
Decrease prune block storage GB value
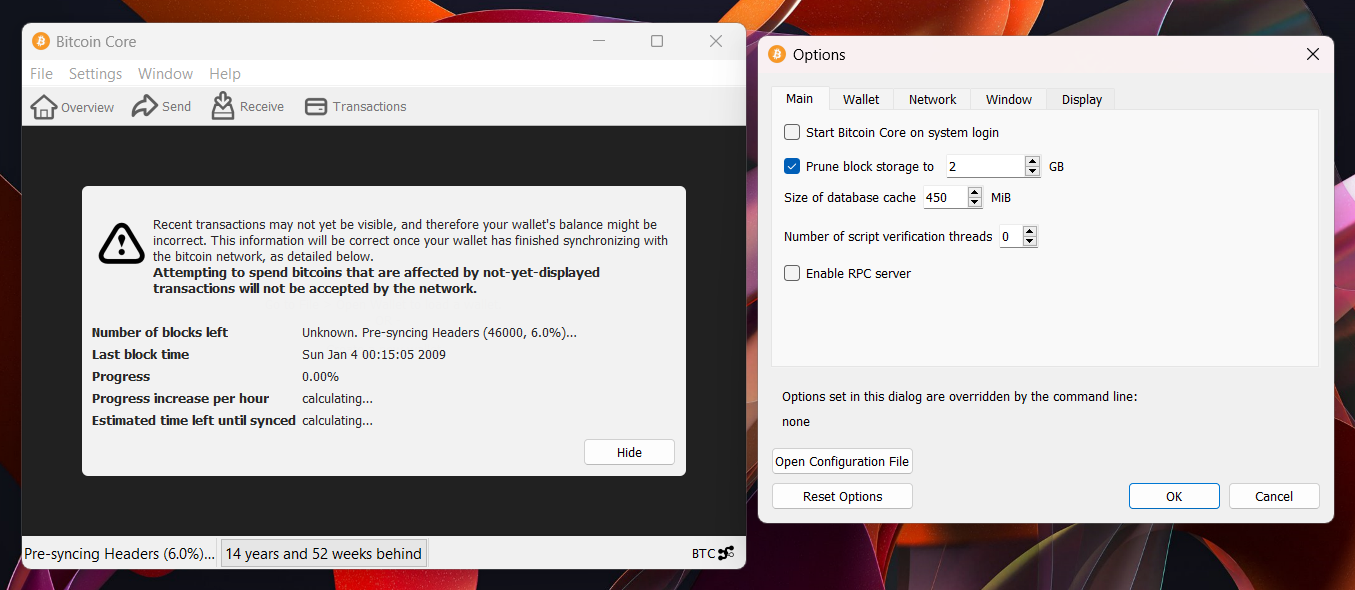click(x=1033, y=172)
